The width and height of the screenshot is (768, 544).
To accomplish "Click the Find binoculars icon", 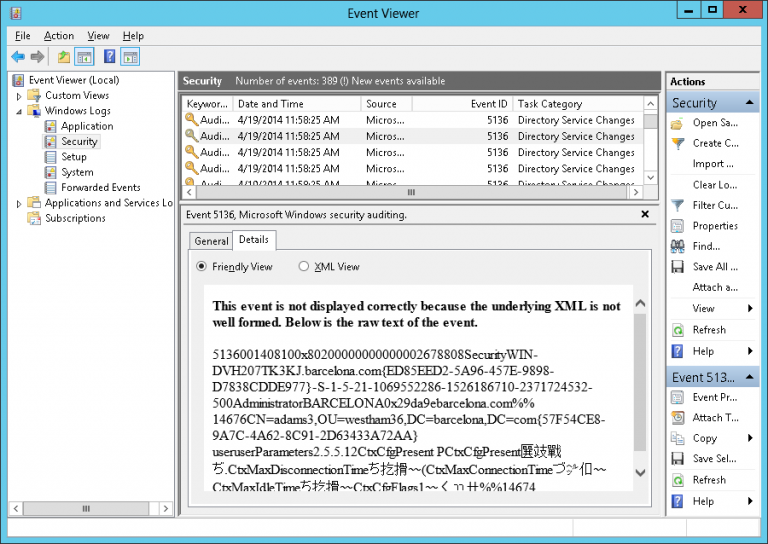I will tap(677, 246).
